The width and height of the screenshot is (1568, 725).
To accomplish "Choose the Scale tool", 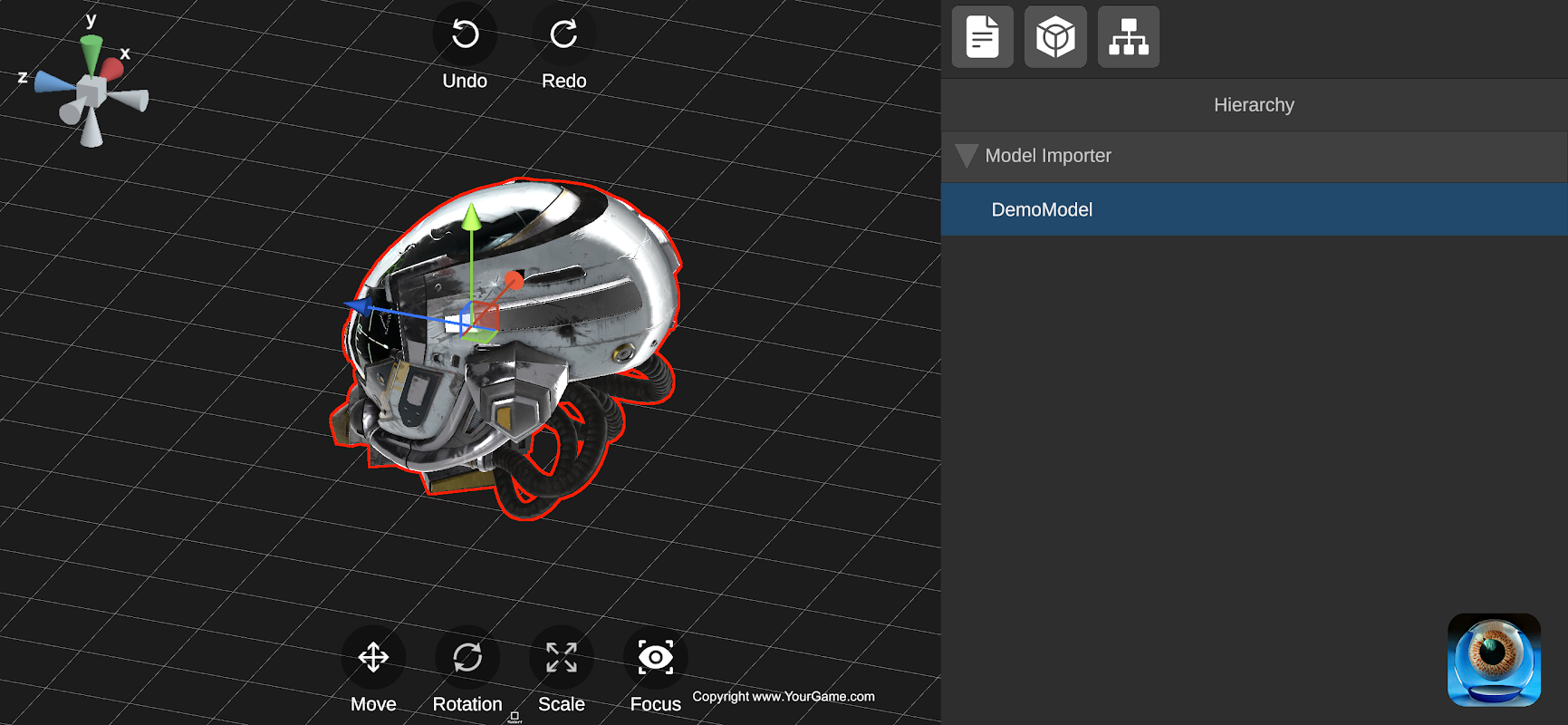I will (562, 657).
